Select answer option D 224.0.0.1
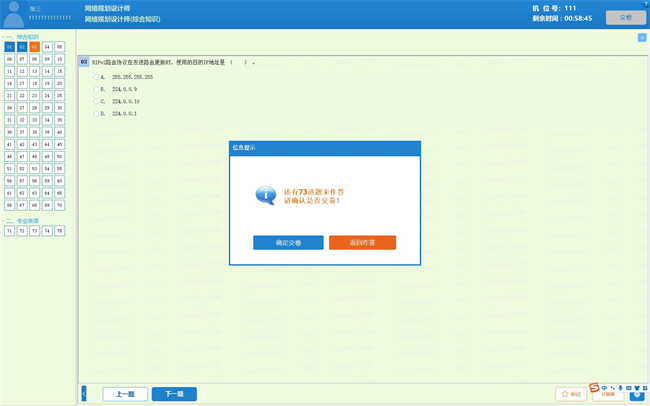This screenshot has height=406, width=650. click(x=97, y=113)
